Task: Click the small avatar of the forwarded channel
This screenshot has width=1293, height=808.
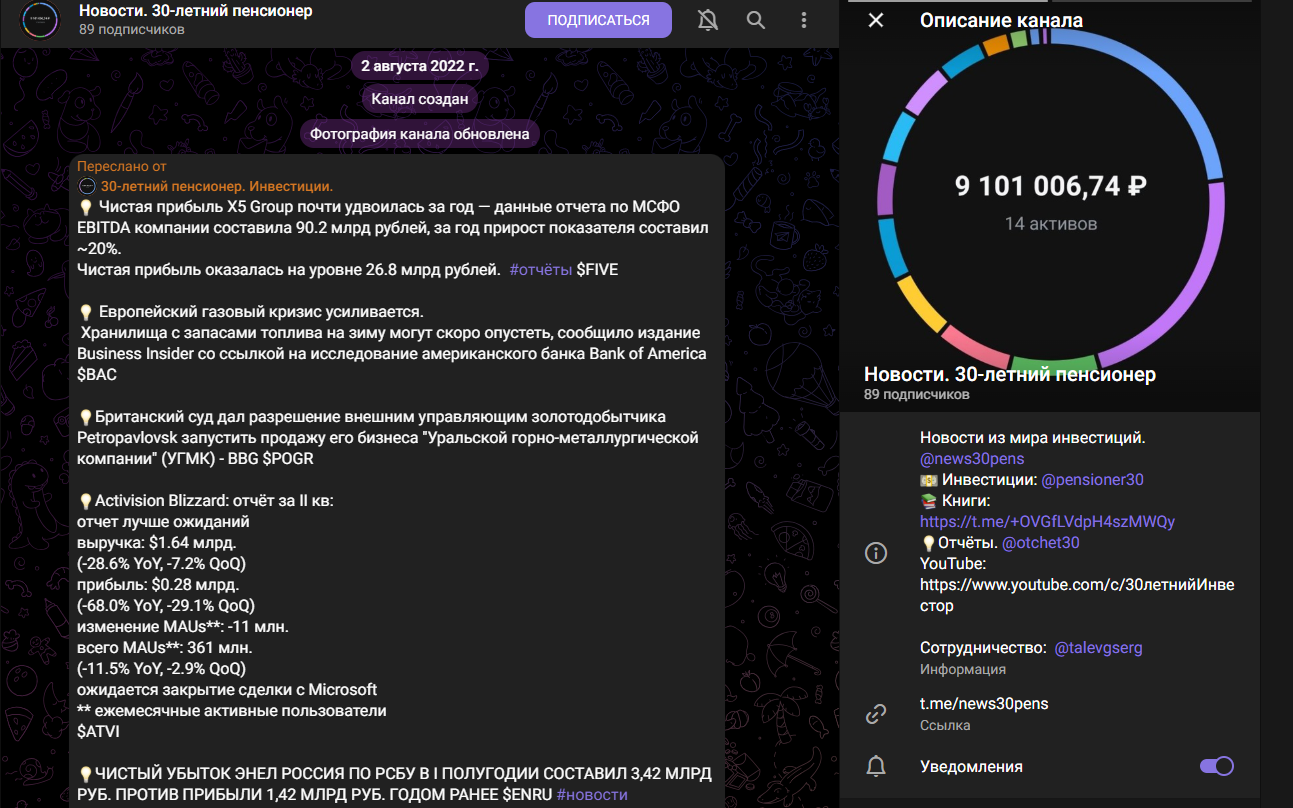Action: (86, 186)
